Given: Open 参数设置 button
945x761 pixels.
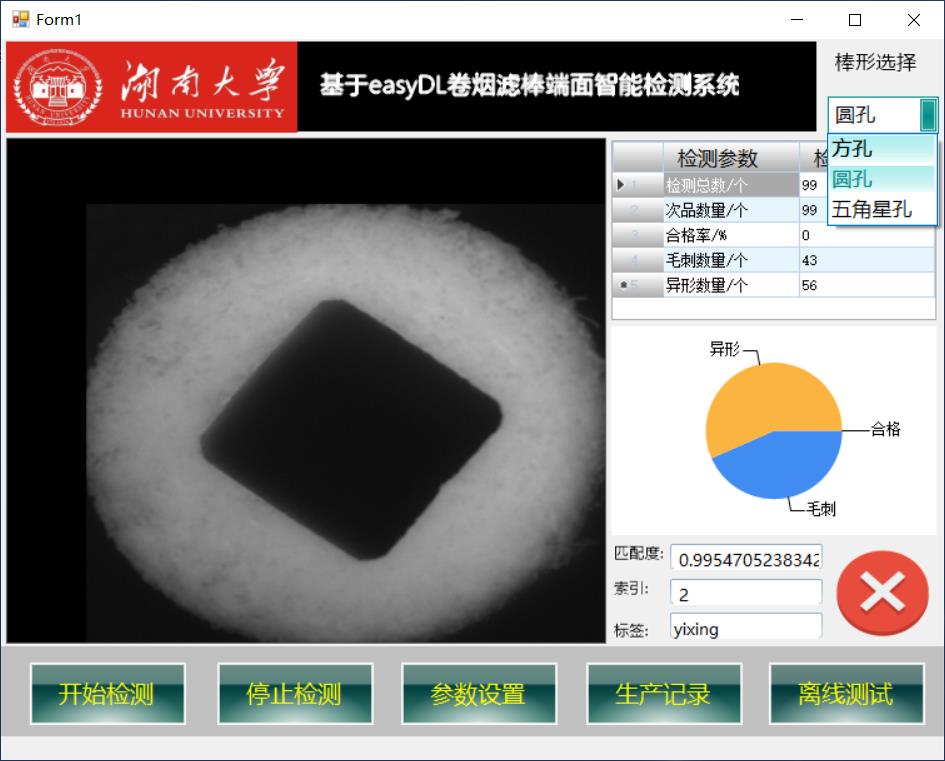Looking at the screenshot, I should point(479,694).
